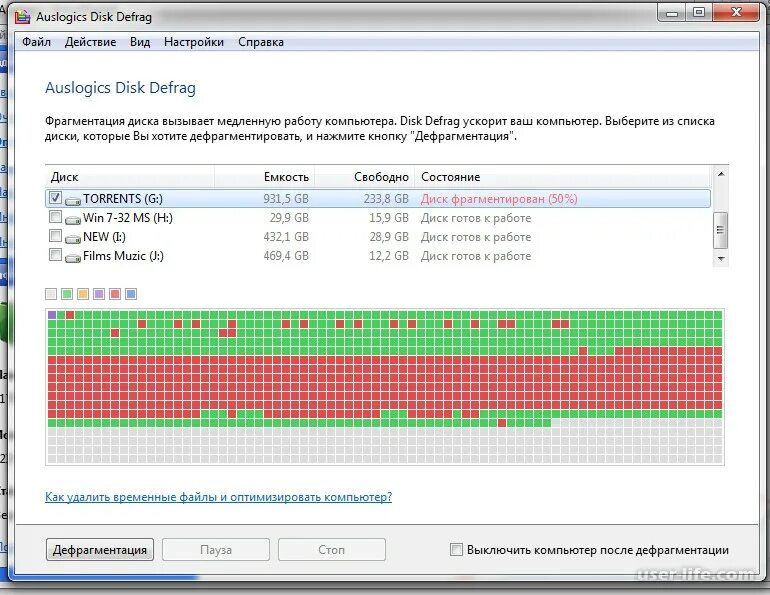770x595 pixels.
Task: Click the blue legend color swatch
Action: (131, 294)
